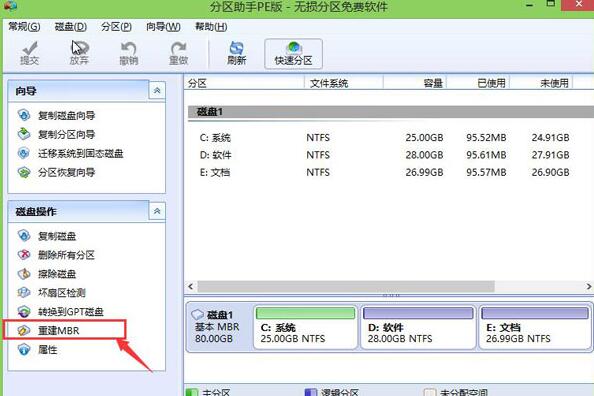Click the 擦除磁盘 icon

pyautogui.click(x=24, y=274)
